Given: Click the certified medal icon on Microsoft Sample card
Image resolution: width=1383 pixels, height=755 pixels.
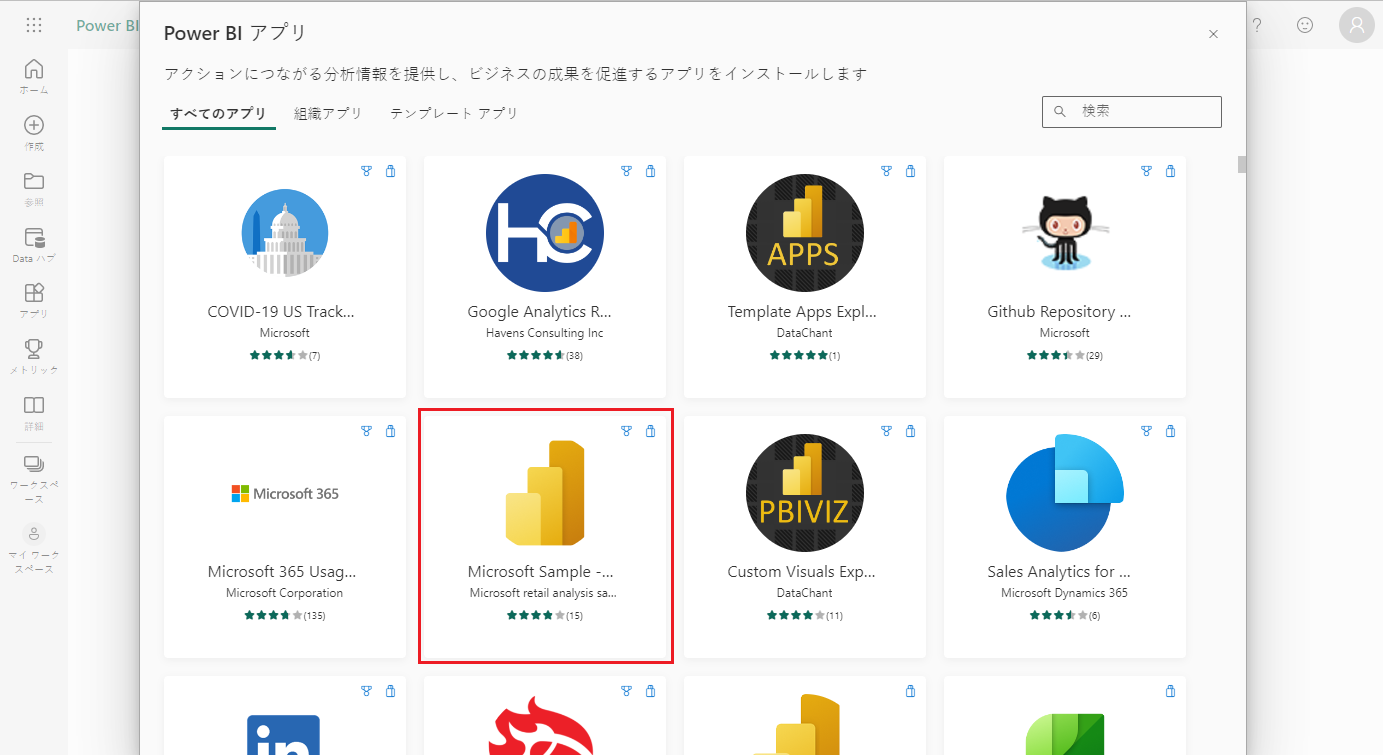Looking at the screenshot, I should click(x=626, y=431).
